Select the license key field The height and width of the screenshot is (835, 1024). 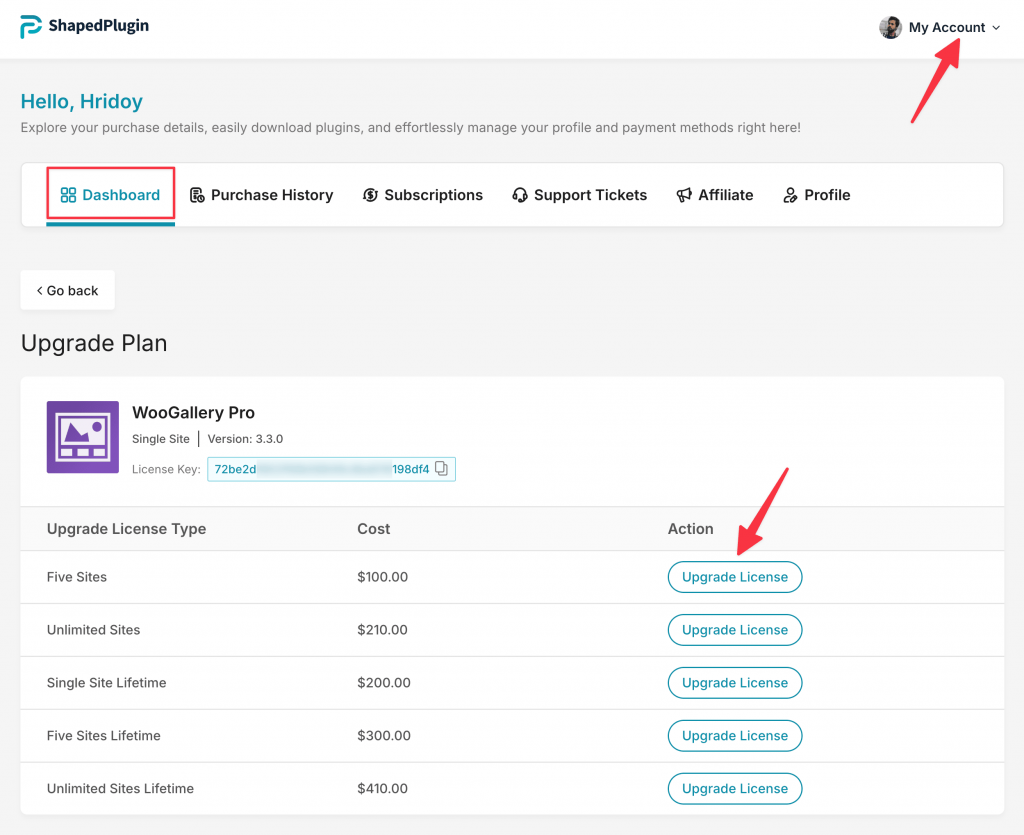coord(331,469)
